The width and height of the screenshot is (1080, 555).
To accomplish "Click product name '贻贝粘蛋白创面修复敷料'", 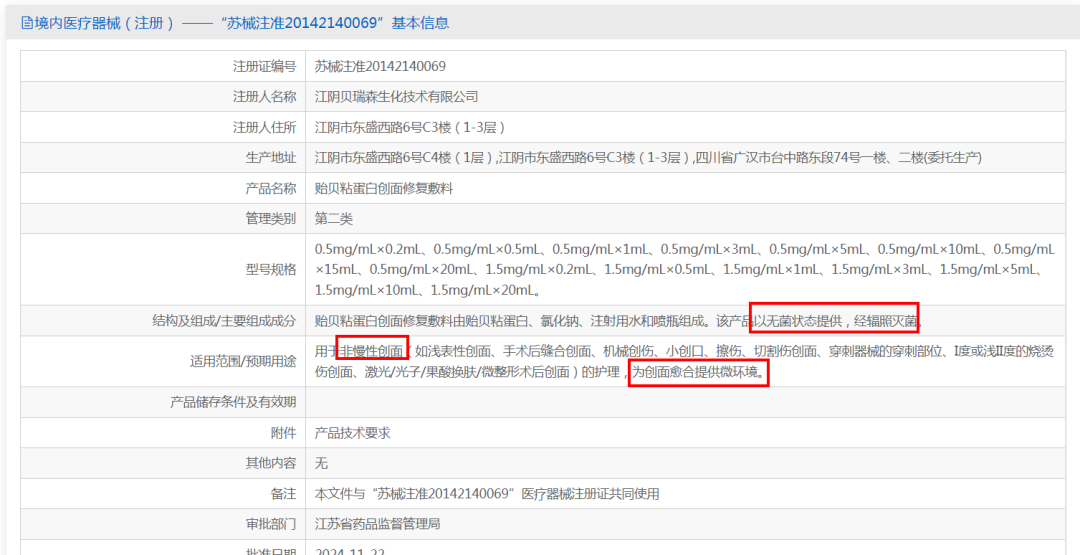I will point(384,189).
